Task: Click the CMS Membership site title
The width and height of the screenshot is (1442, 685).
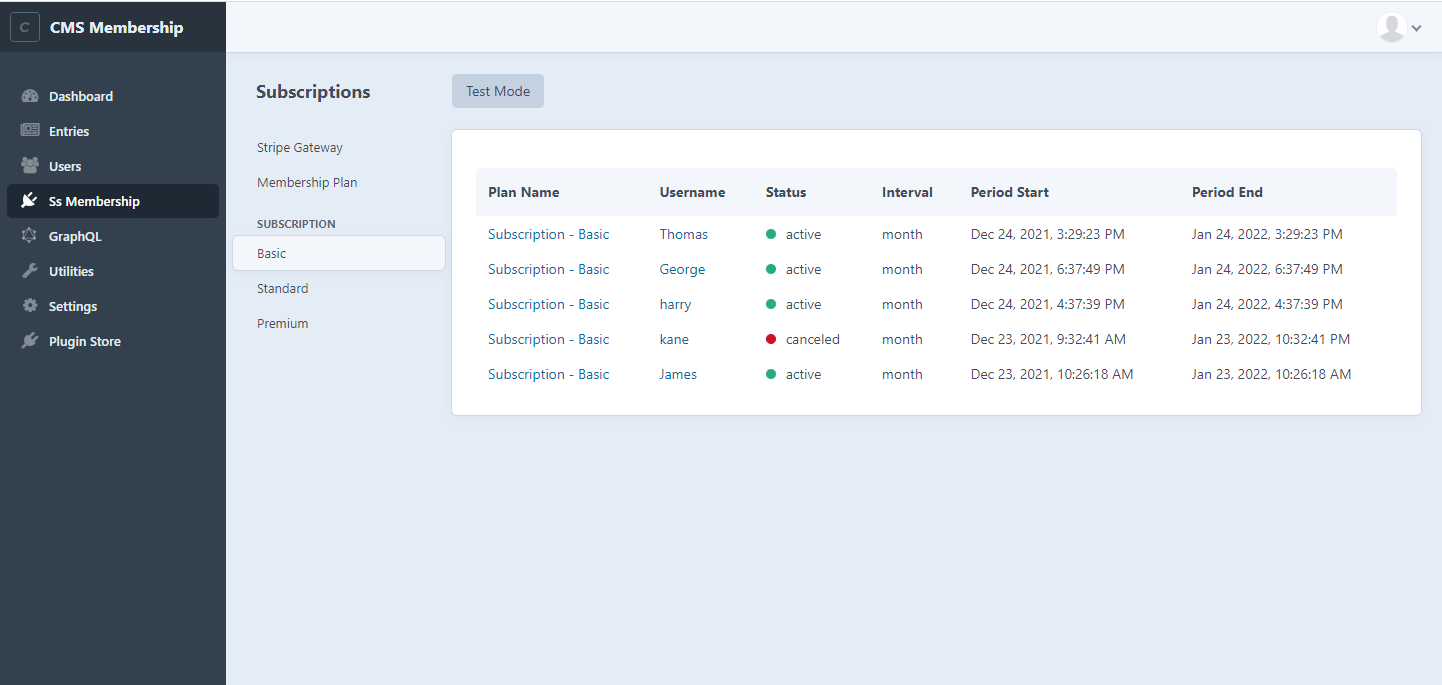Action: coord(116,27)
